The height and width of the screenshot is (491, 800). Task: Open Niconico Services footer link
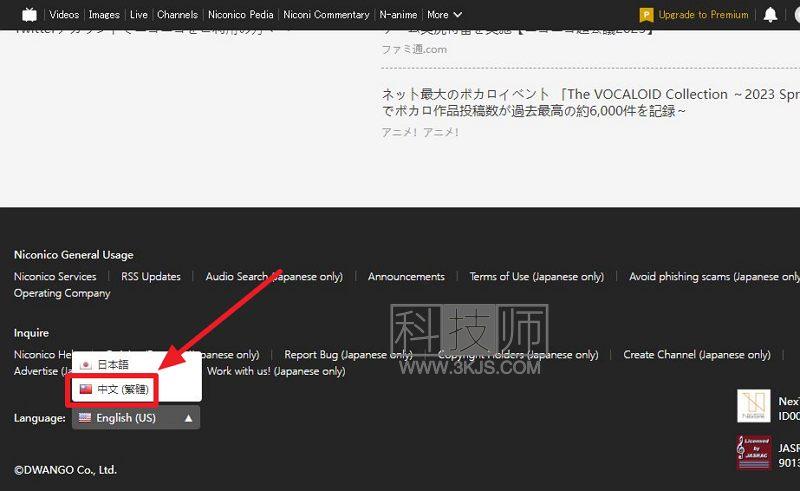(55, 277)
